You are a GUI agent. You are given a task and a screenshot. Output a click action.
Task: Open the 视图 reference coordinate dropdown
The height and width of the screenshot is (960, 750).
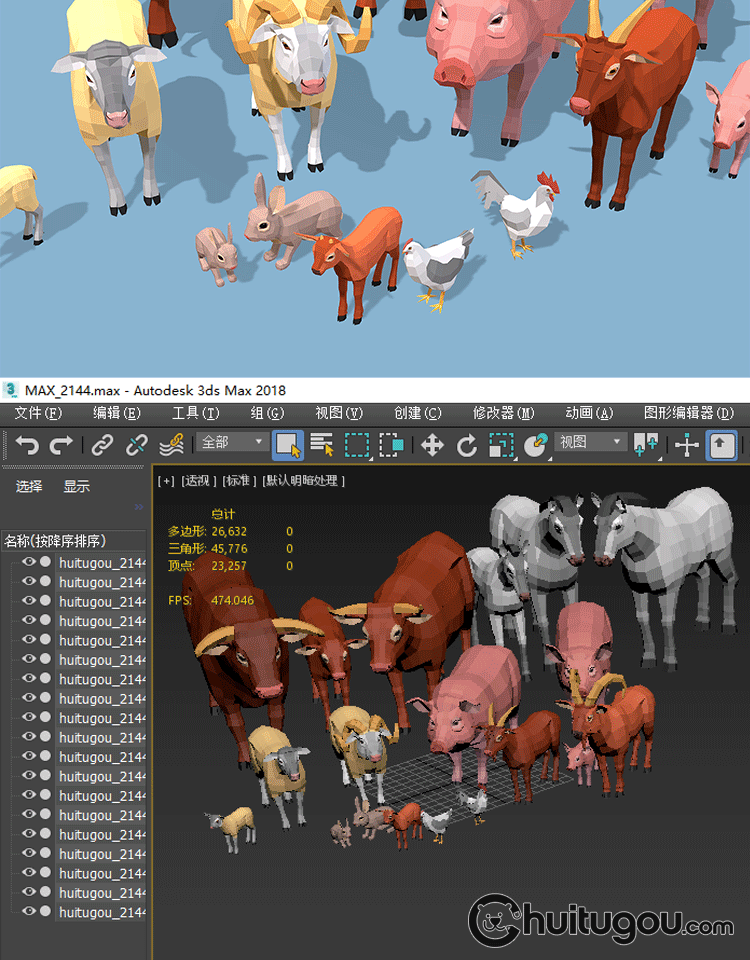pyautogui.click(x=589, y=442)
